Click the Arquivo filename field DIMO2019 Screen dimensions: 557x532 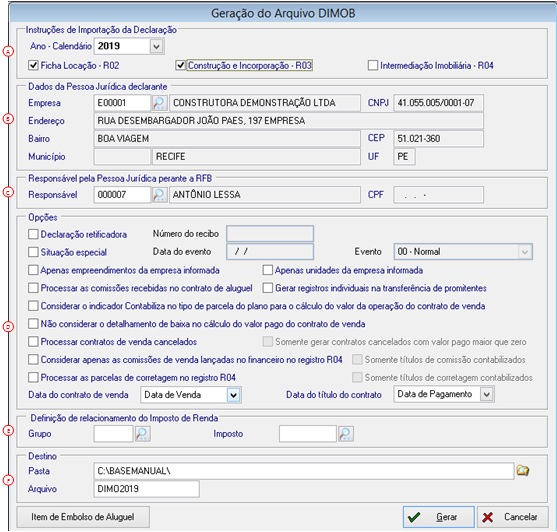point(146,489)
